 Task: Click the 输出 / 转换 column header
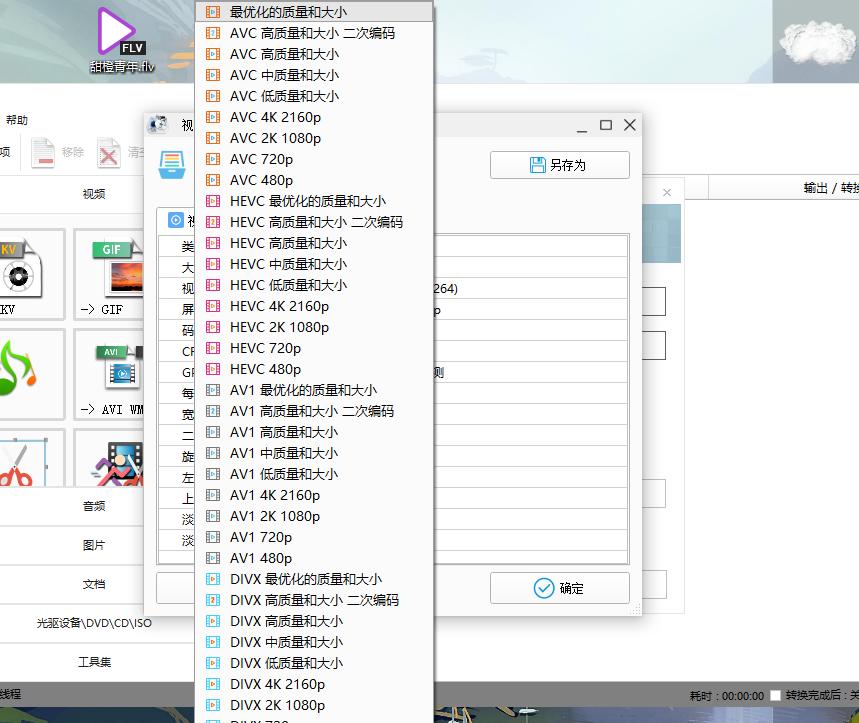point(831,188)
